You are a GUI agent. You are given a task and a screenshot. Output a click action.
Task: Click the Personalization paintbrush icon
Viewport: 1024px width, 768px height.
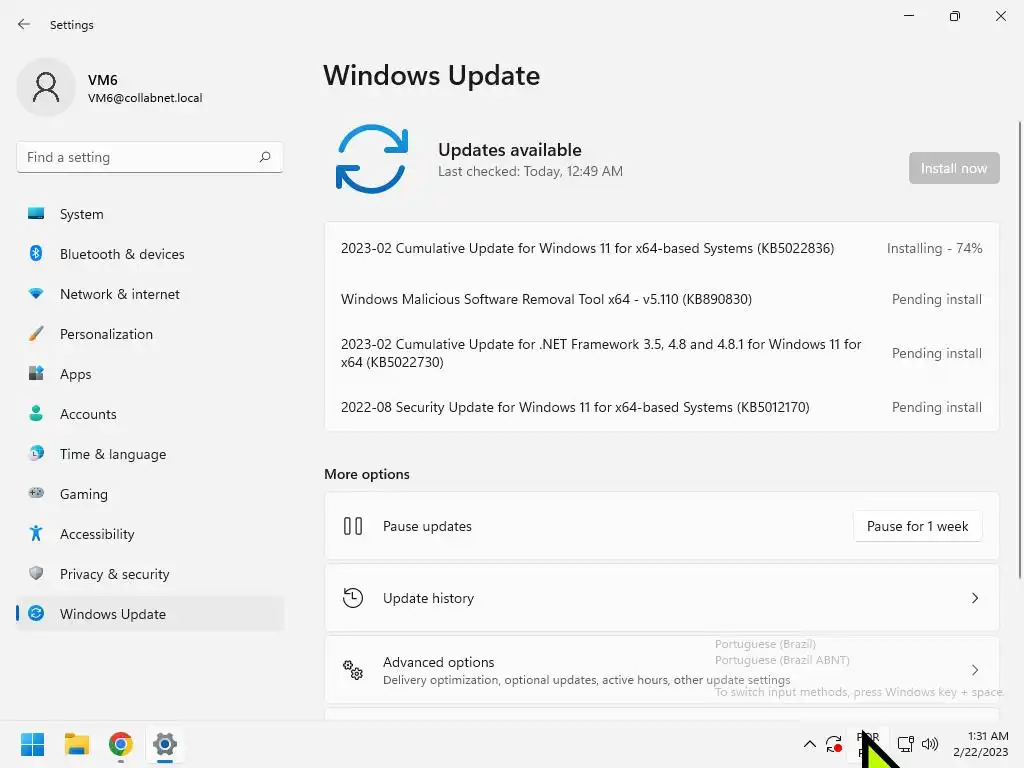[36, 334]
